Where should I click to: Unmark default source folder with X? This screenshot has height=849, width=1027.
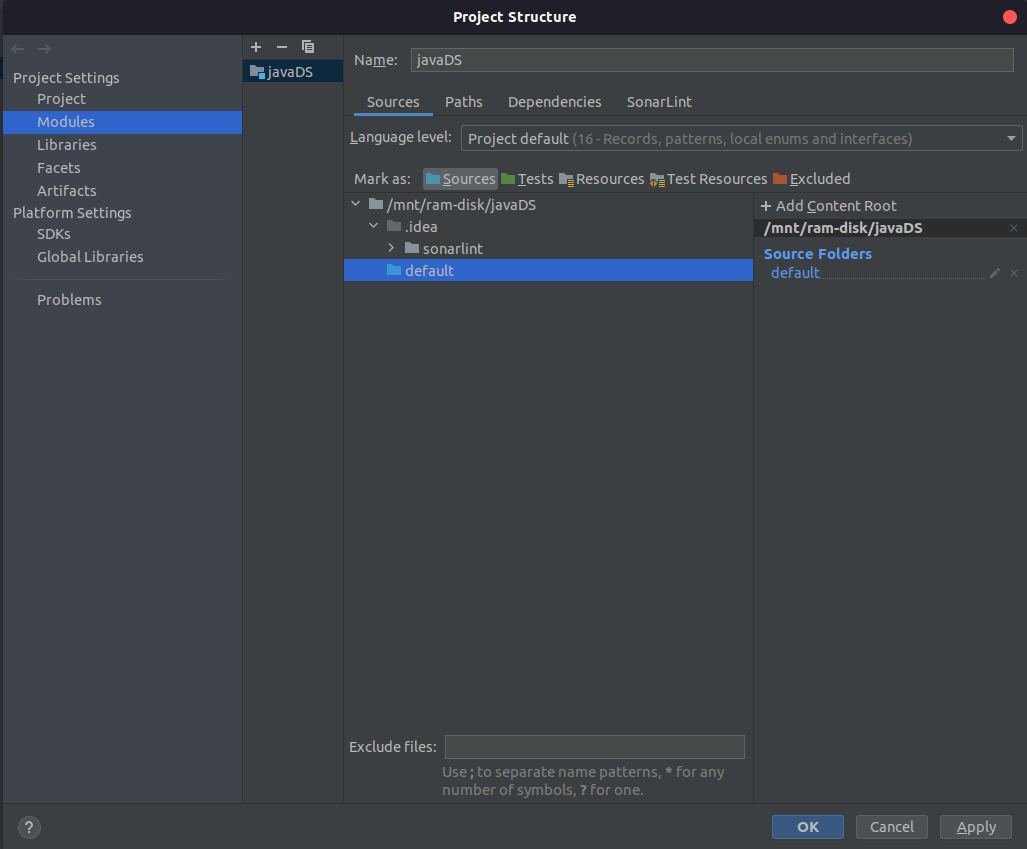(1014, 273)
